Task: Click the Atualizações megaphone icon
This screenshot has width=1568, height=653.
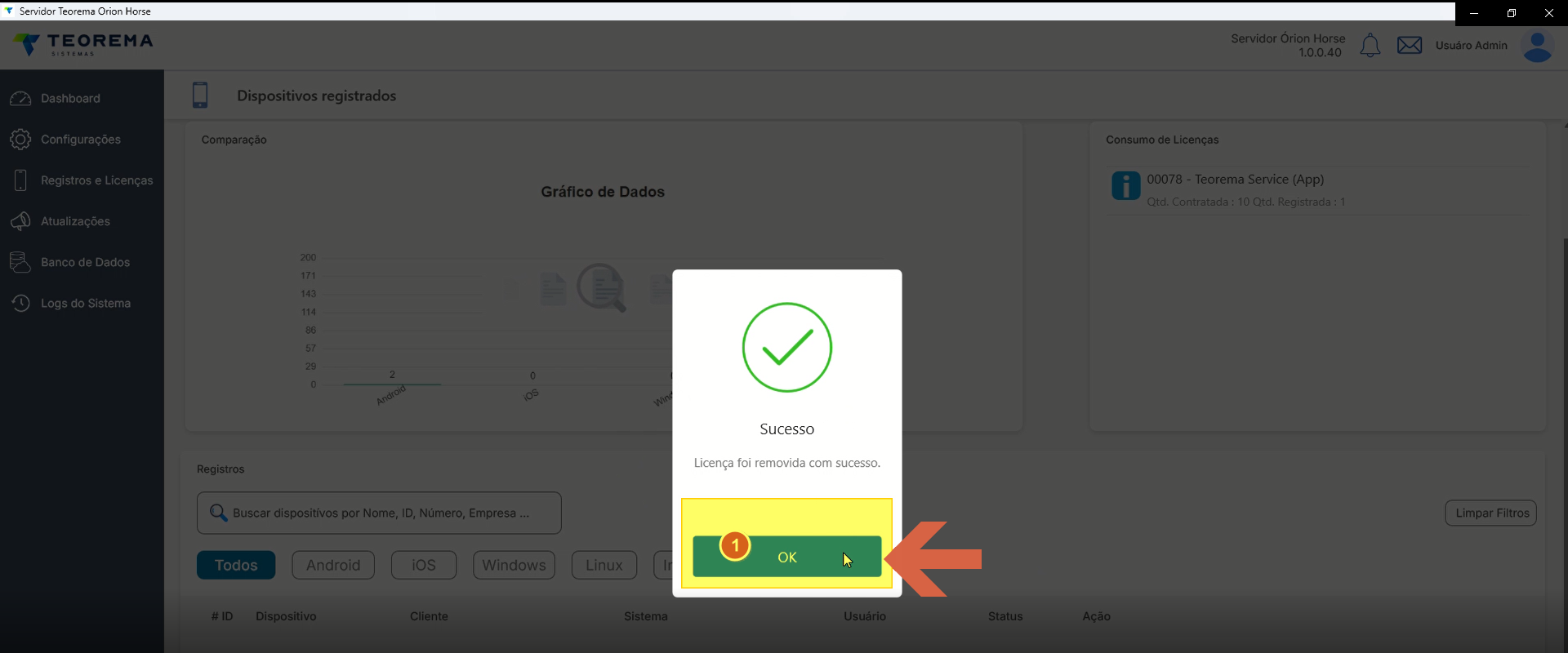Action: point(20,221)
